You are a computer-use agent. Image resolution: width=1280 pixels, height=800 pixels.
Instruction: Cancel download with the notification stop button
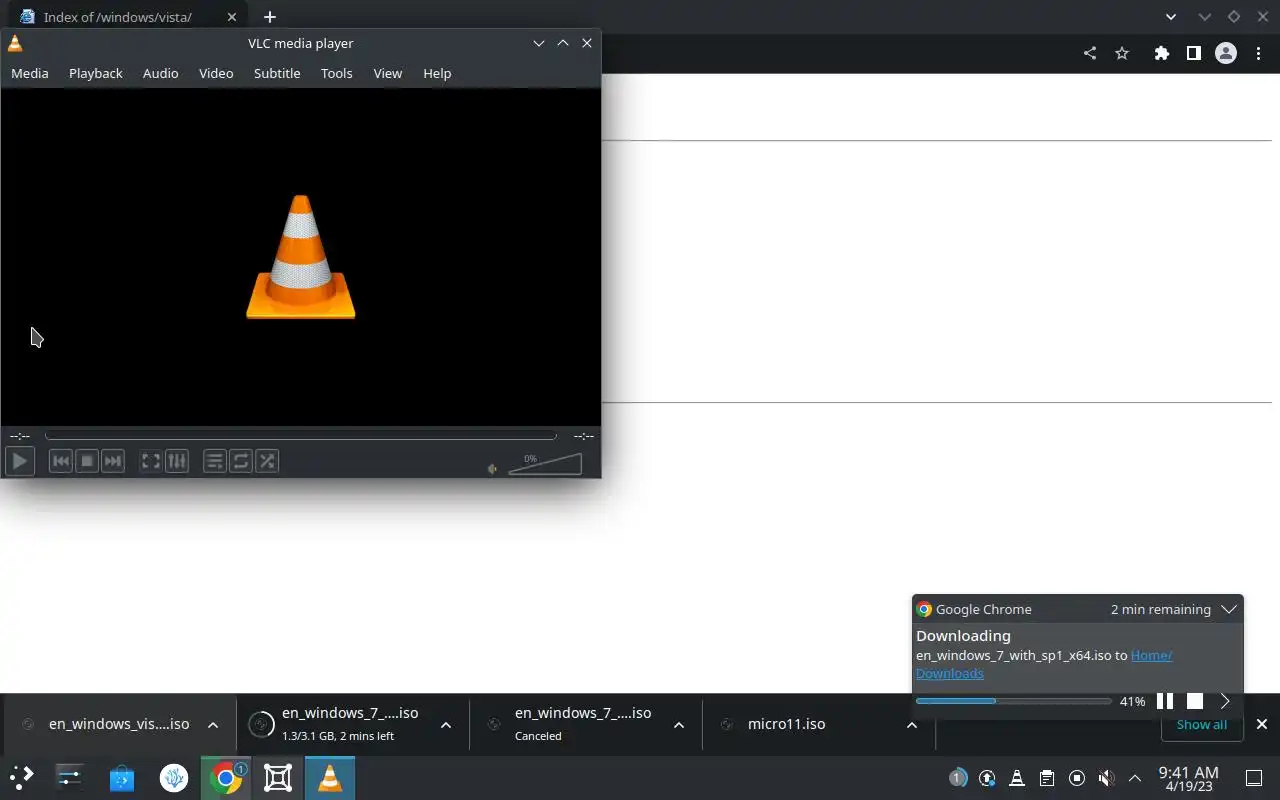pyautogui.click(x=1195, y=701)
